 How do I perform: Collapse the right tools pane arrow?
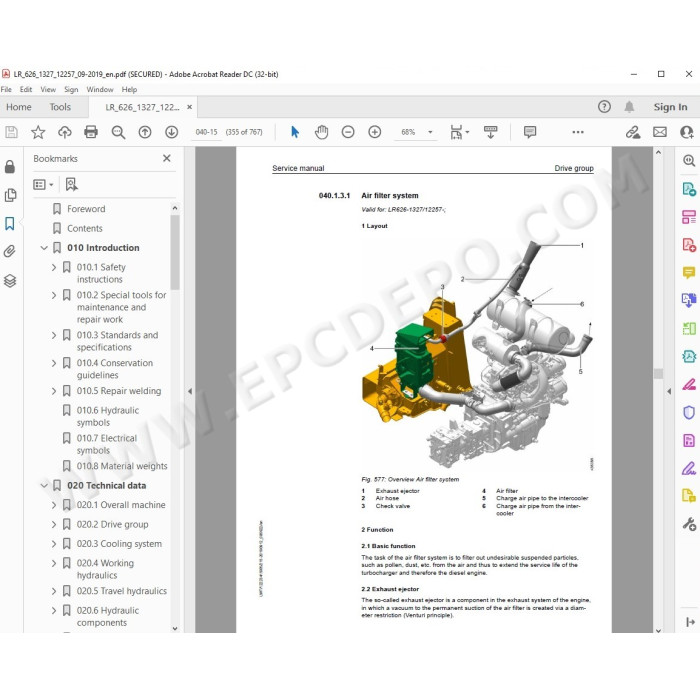tap(669, 392)
